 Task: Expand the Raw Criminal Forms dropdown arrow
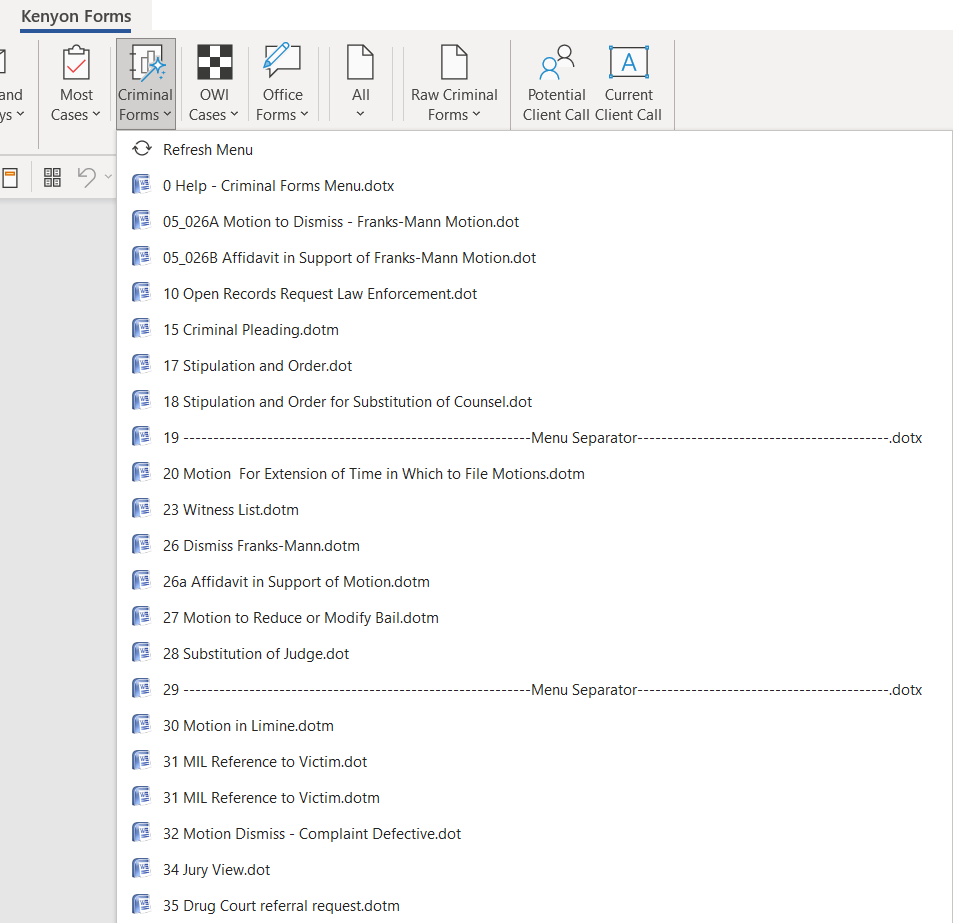[x=476, y=114]
